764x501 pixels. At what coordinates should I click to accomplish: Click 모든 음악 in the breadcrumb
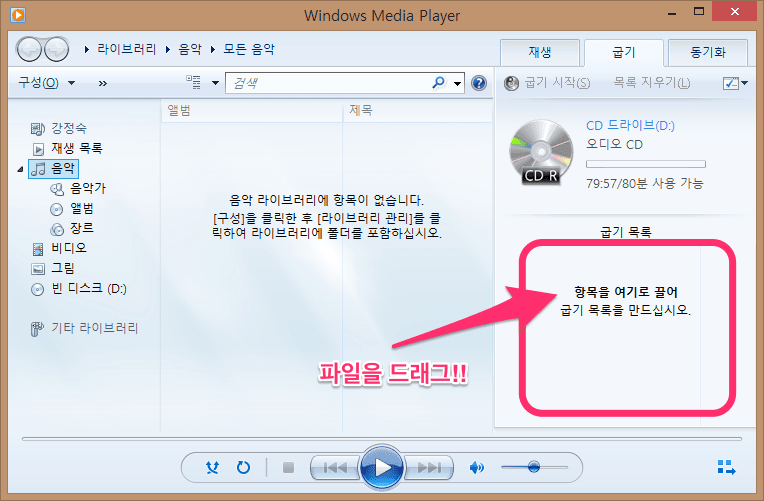click(249, 49)
